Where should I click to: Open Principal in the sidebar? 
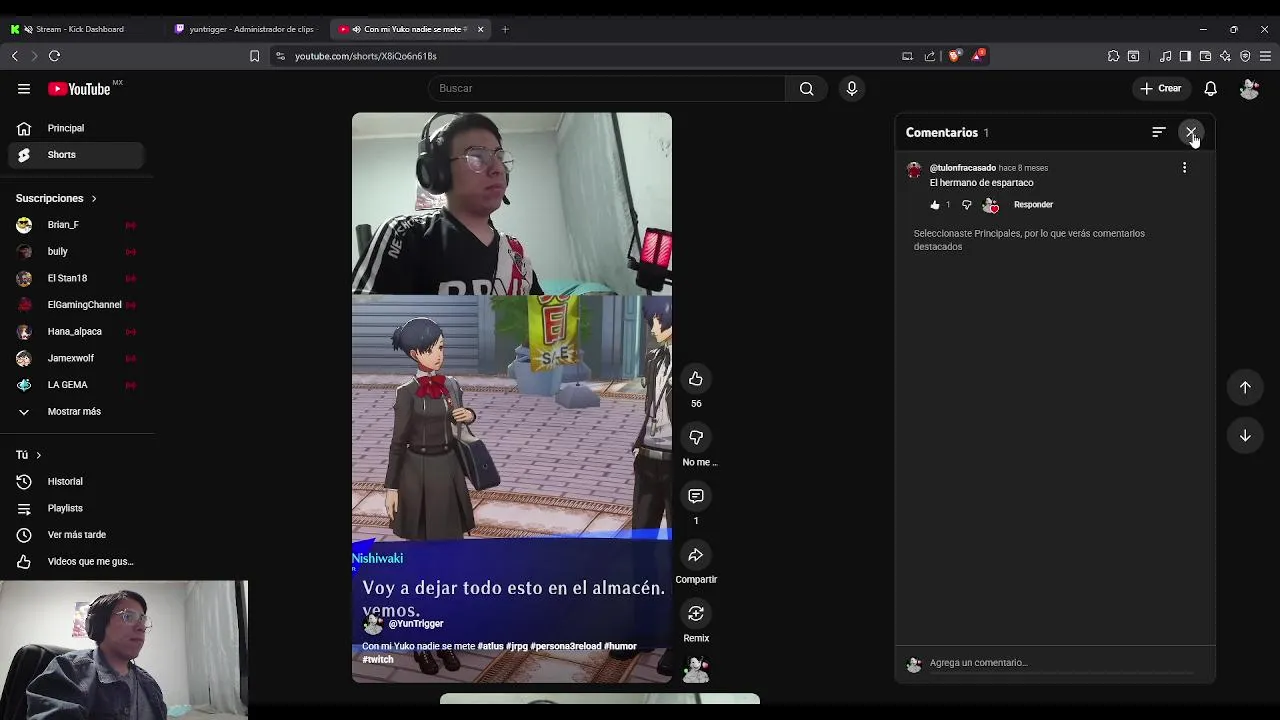[78, 128]
